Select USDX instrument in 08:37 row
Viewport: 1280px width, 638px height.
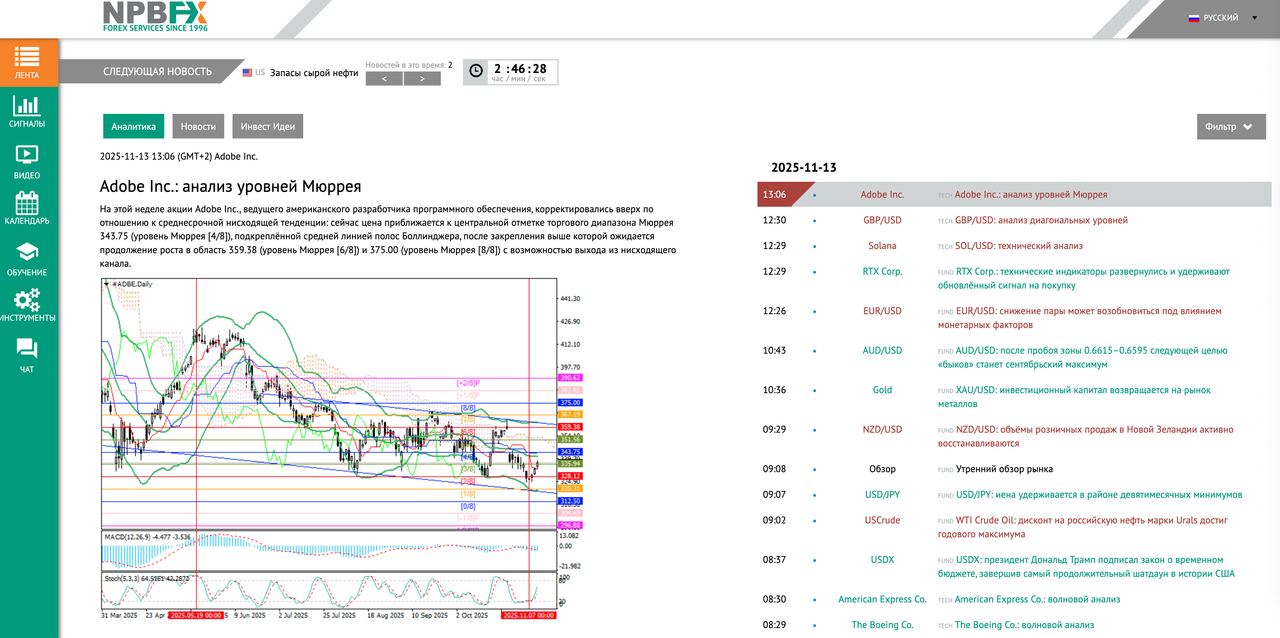[x=882, y=560]
